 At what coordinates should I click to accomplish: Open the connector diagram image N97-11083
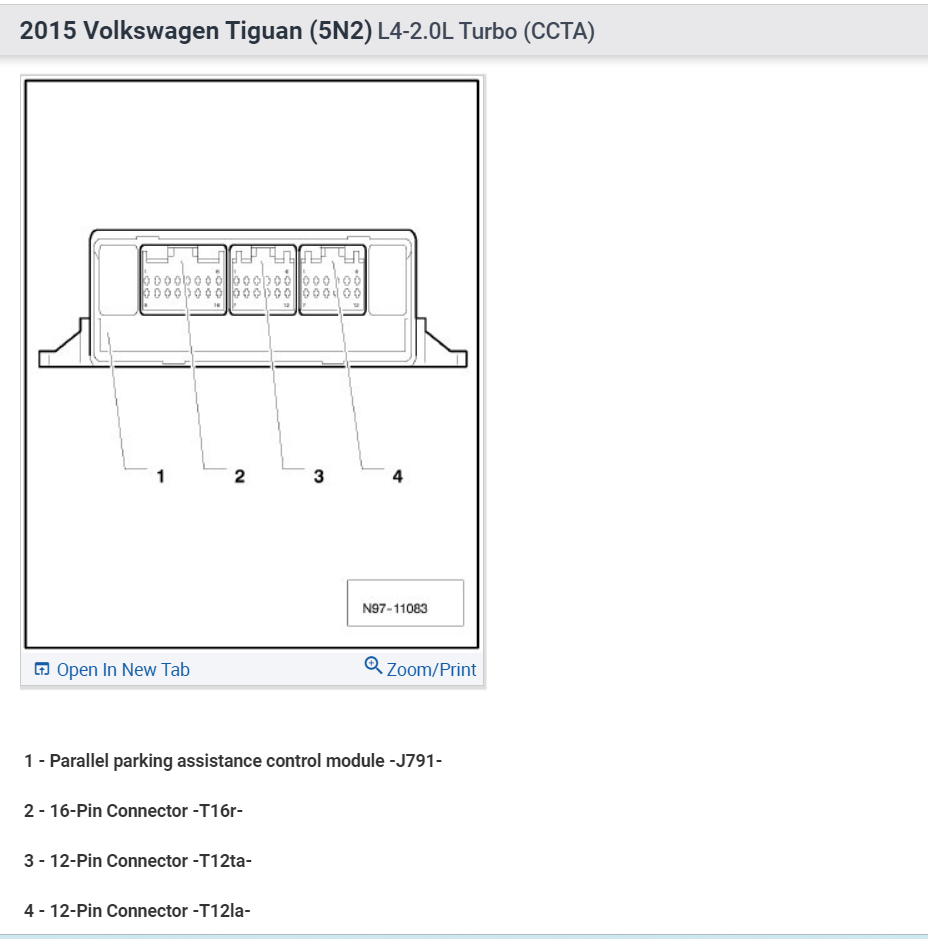click(x=252, y=364)
